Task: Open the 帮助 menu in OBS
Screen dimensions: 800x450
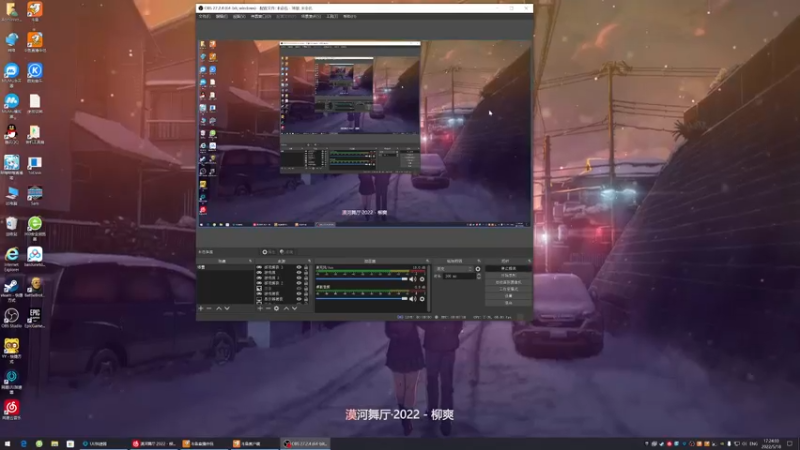Action: (349, 16)
